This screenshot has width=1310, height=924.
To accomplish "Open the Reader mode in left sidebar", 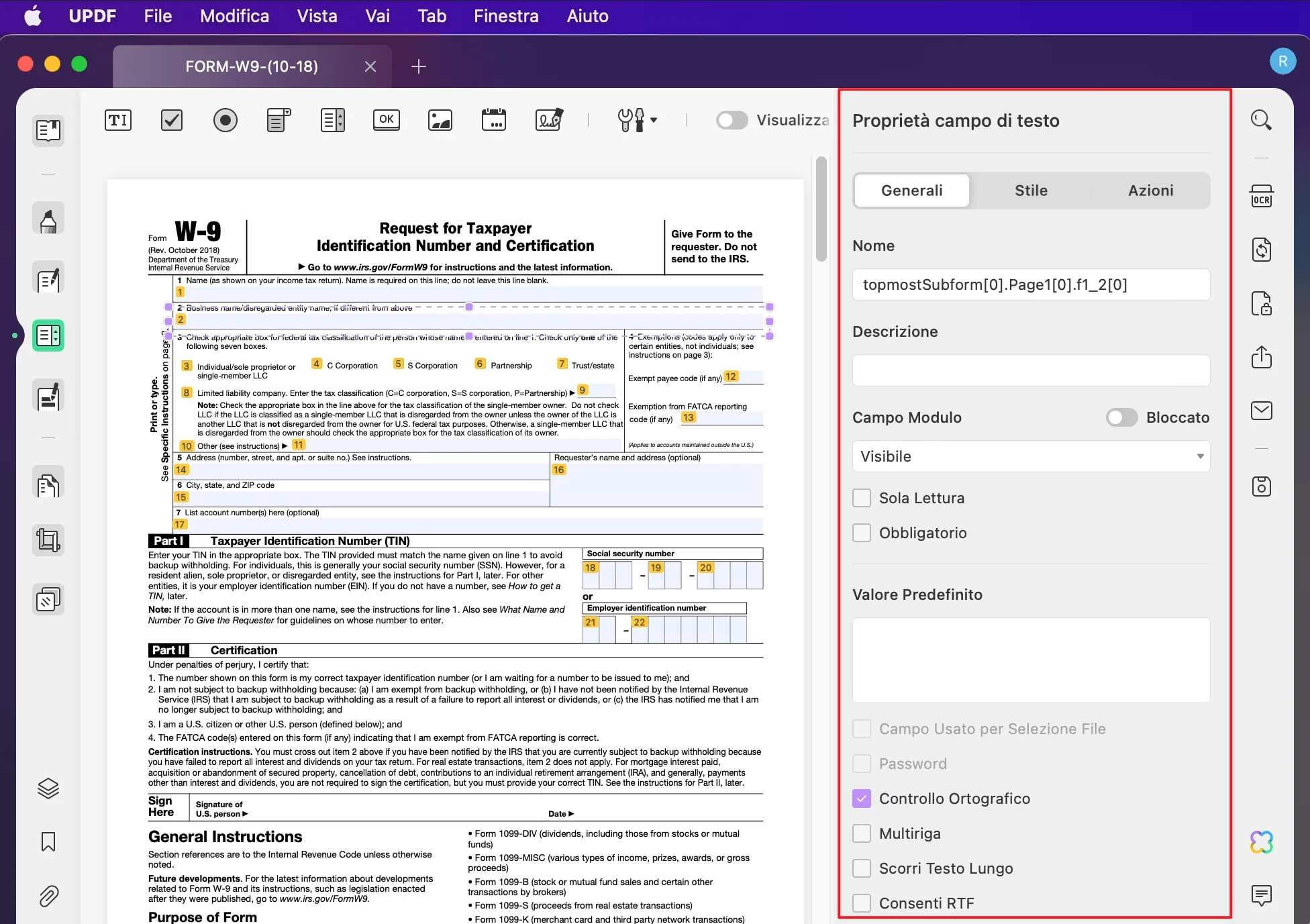I will (x=48, y=130).
